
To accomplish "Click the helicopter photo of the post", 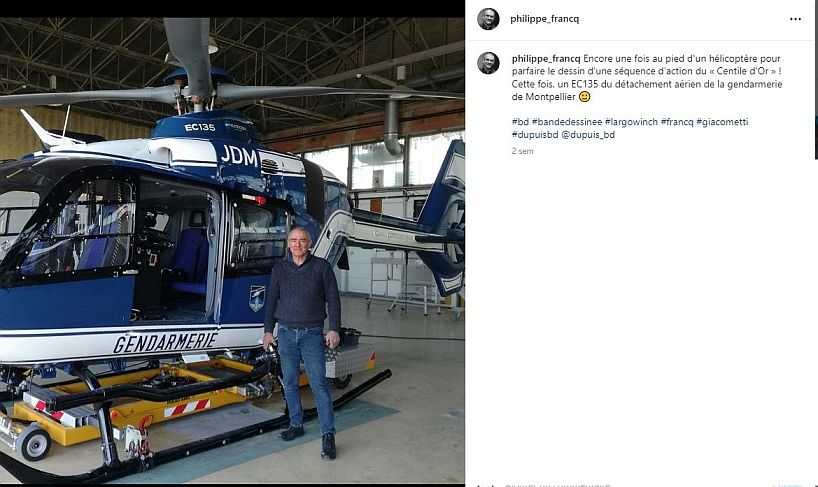I will [232, 250].
